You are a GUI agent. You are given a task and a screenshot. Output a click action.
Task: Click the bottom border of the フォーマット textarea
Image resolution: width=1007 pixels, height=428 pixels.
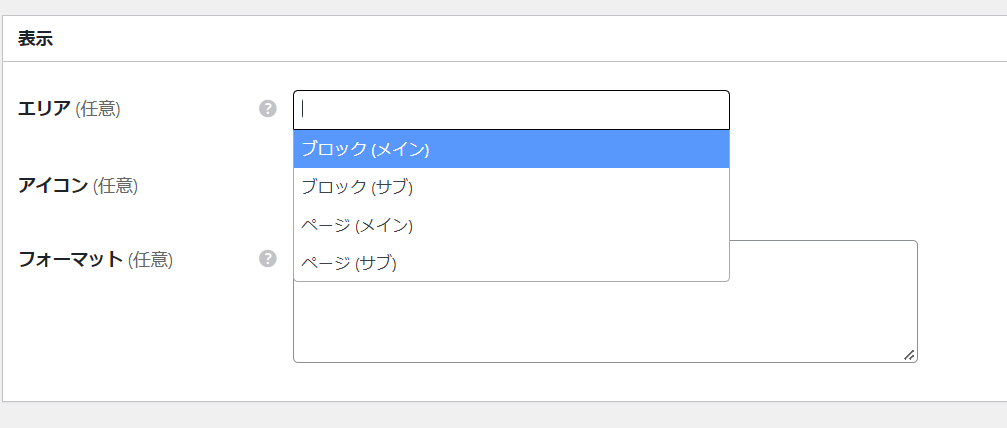coord(605,362)
